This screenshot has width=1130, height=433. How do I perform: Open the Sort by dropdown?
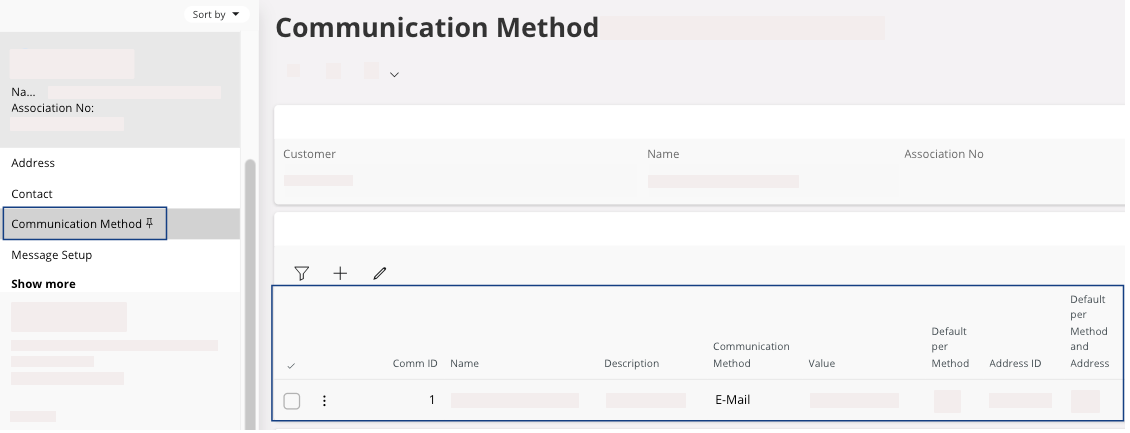pos(216,14)
